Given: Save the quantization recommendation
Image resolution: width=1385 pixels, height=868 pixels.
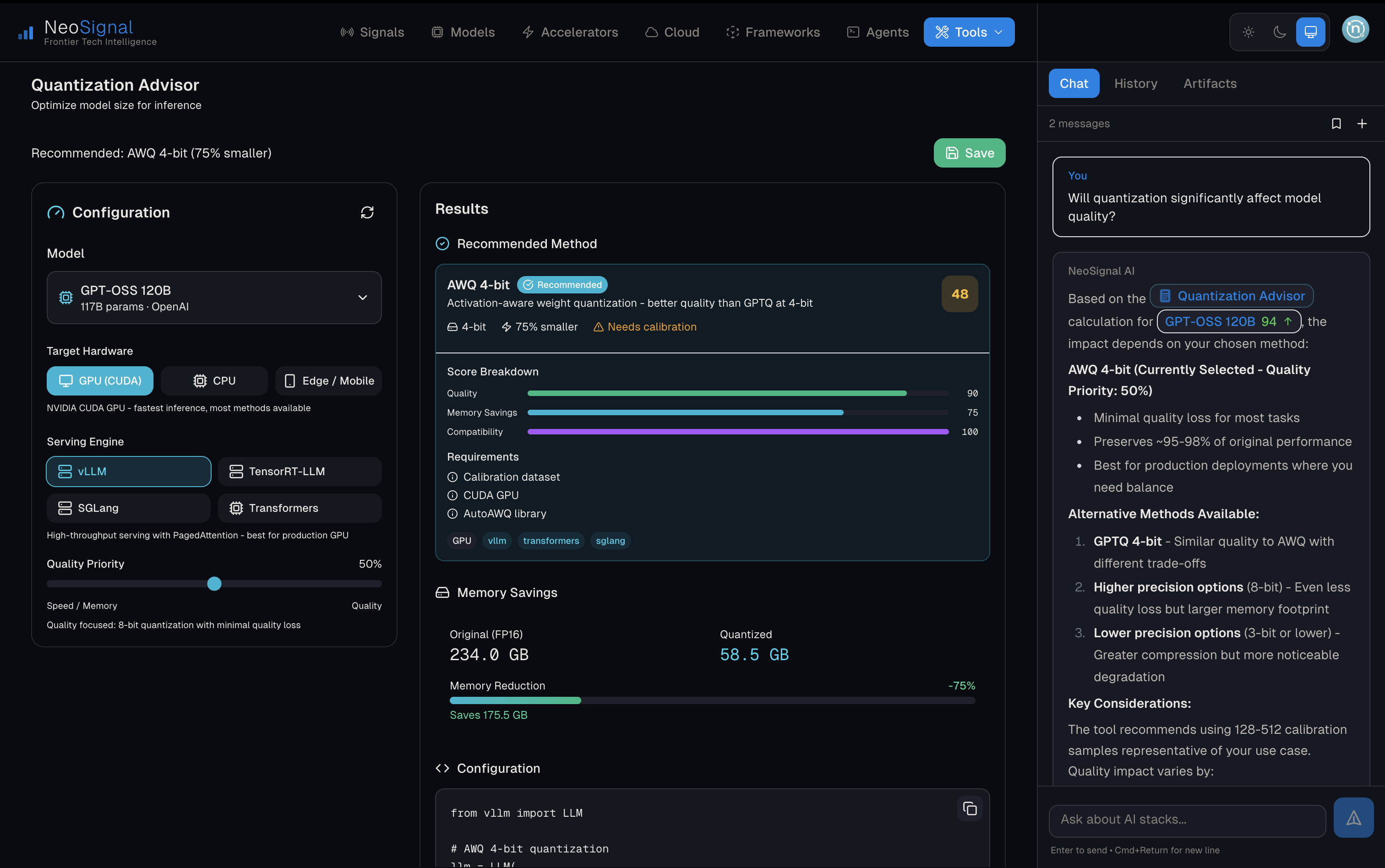Looking at the screenshot, I should tap(969, 153).
